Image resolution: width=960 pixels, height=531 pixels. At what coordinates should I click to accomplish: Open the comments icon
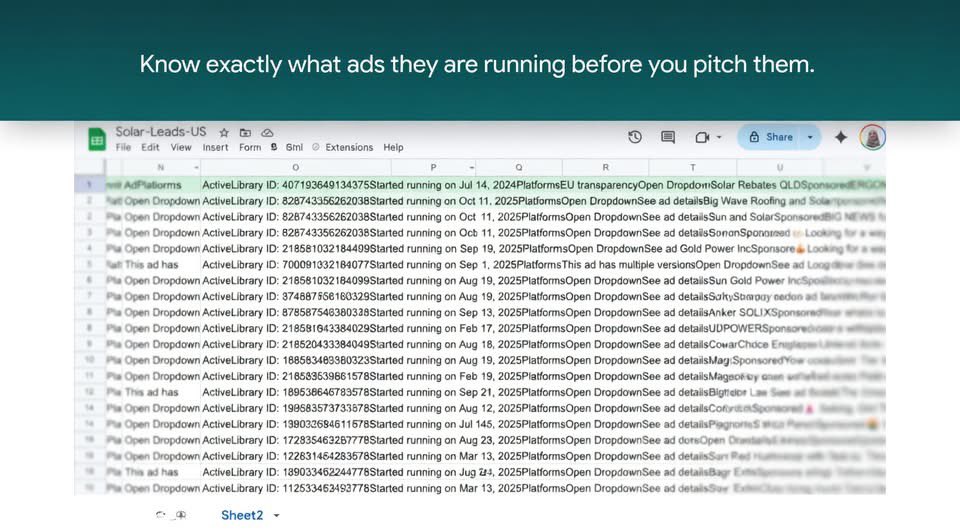coord(668,137)
